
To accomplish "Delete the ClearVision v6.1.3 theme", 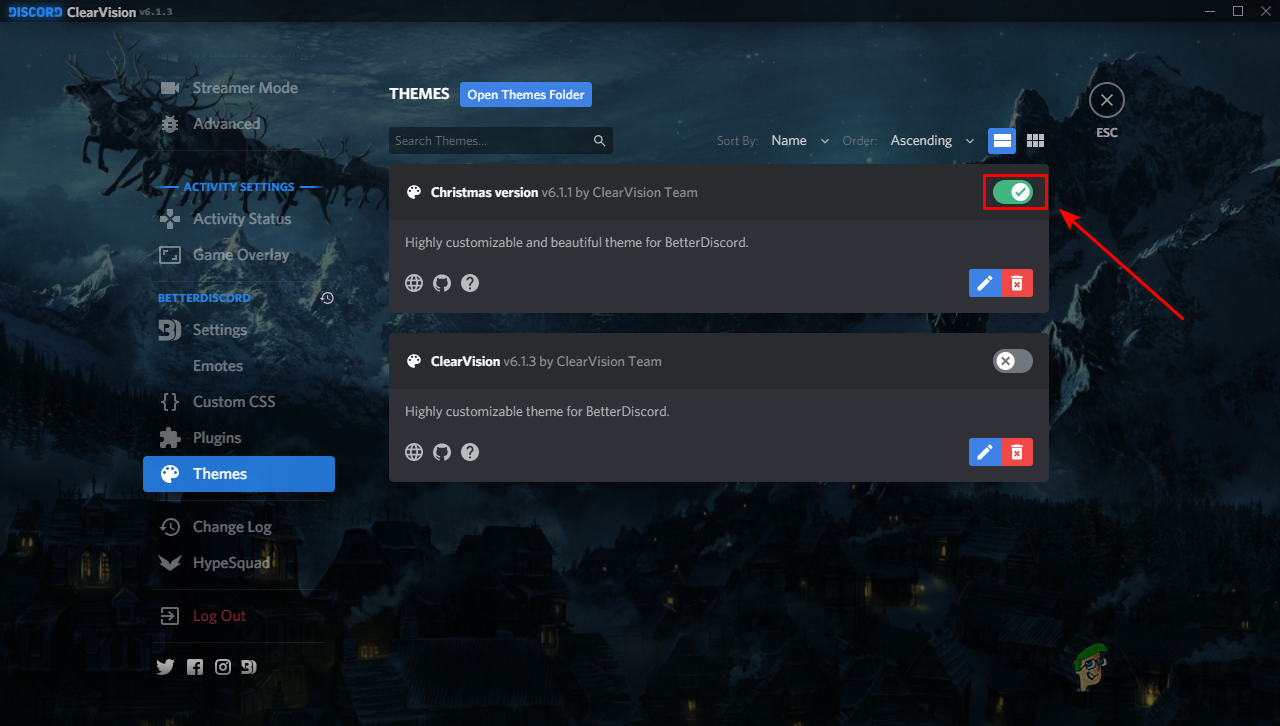I will click(x=1017, y=452).
